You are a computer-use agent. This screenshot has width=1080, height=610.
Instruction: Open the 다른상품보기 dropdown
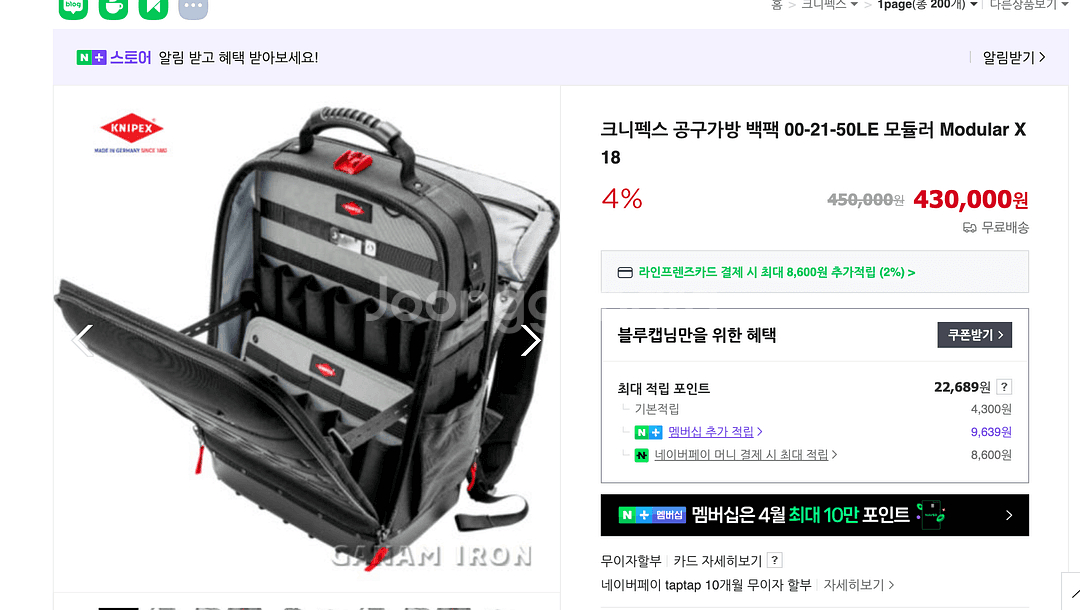1029,5
